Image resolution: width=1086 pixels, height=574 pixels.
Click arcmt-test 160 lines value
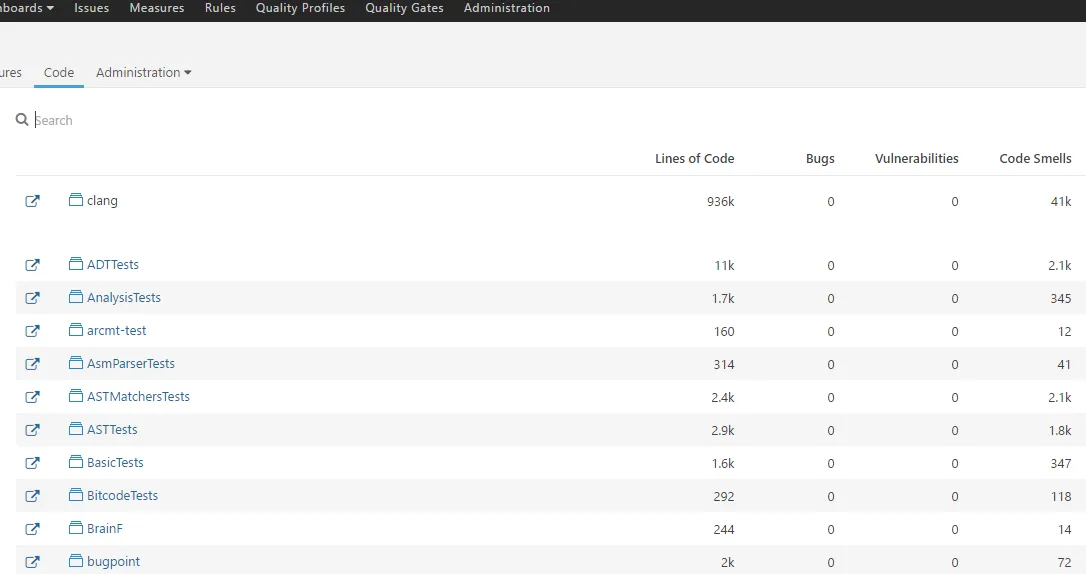tap(724, 332)
